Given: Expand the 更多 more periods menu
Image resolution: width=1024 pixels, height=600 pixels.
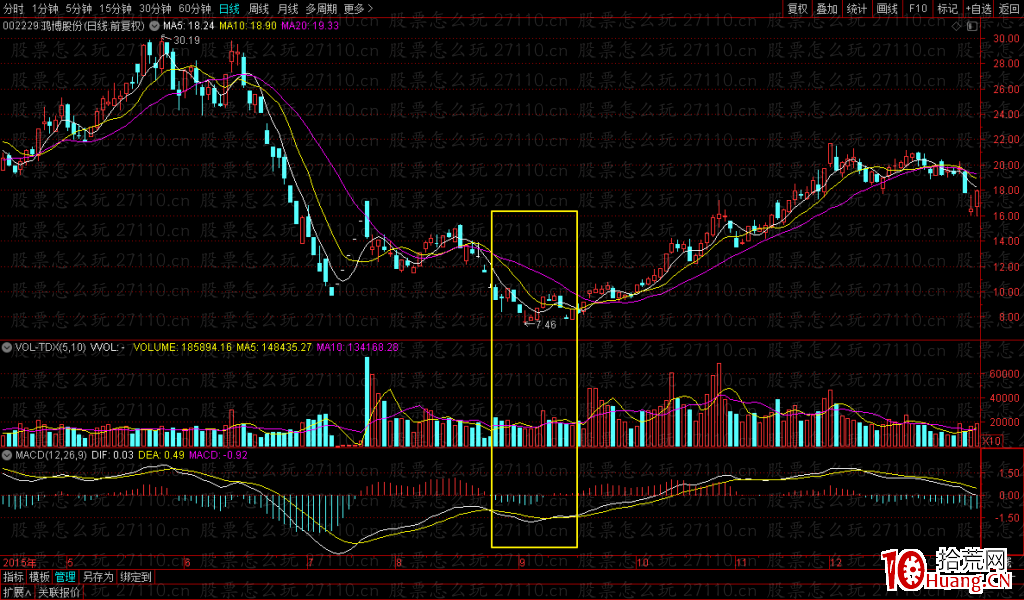Looking at the screenshot, I should [x=358, y=8].
